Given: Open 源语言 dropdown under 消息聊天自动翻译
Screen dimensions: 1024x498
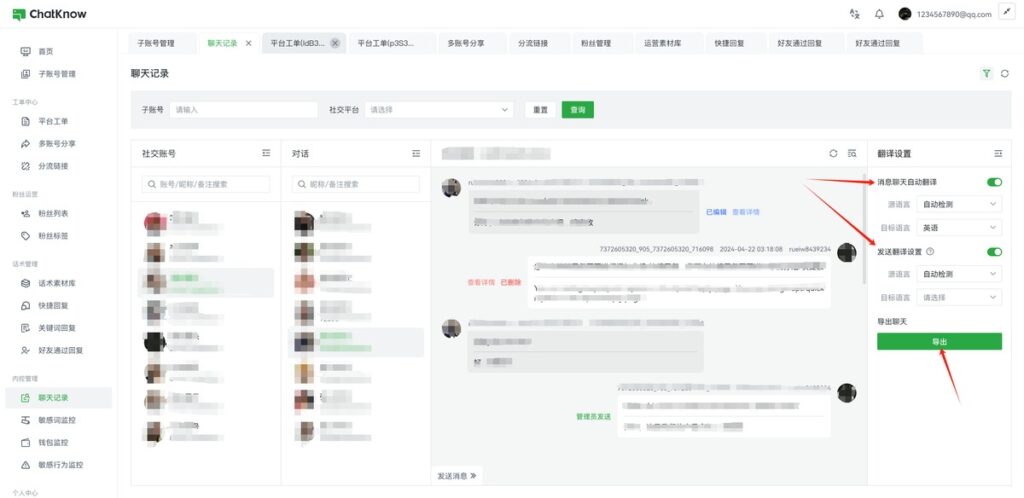Looking at the screenshot, I should point(959,204).
